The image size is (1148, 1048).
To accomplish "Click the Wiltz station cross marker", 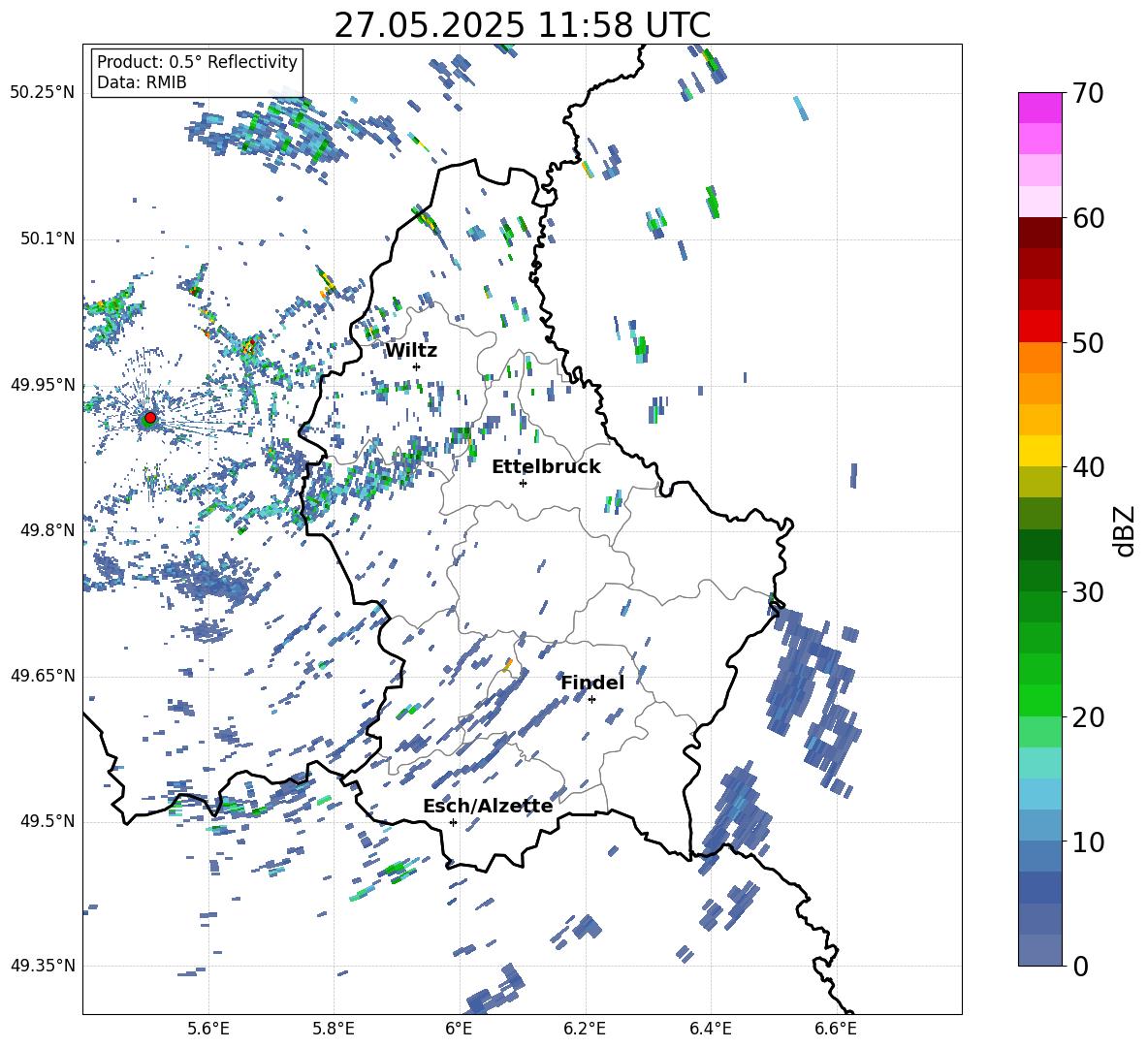I will (417, 366).
